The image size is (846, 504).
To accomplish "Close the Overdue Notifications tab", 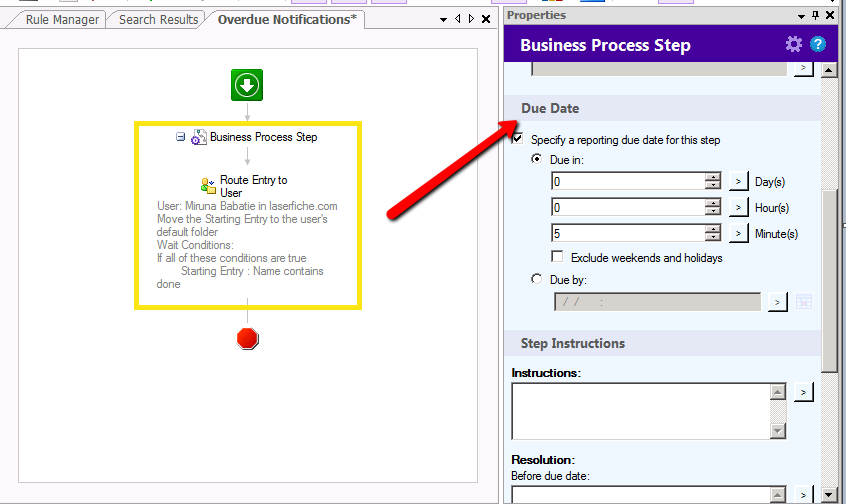I will pyautogui.click(x=486, y=19).
